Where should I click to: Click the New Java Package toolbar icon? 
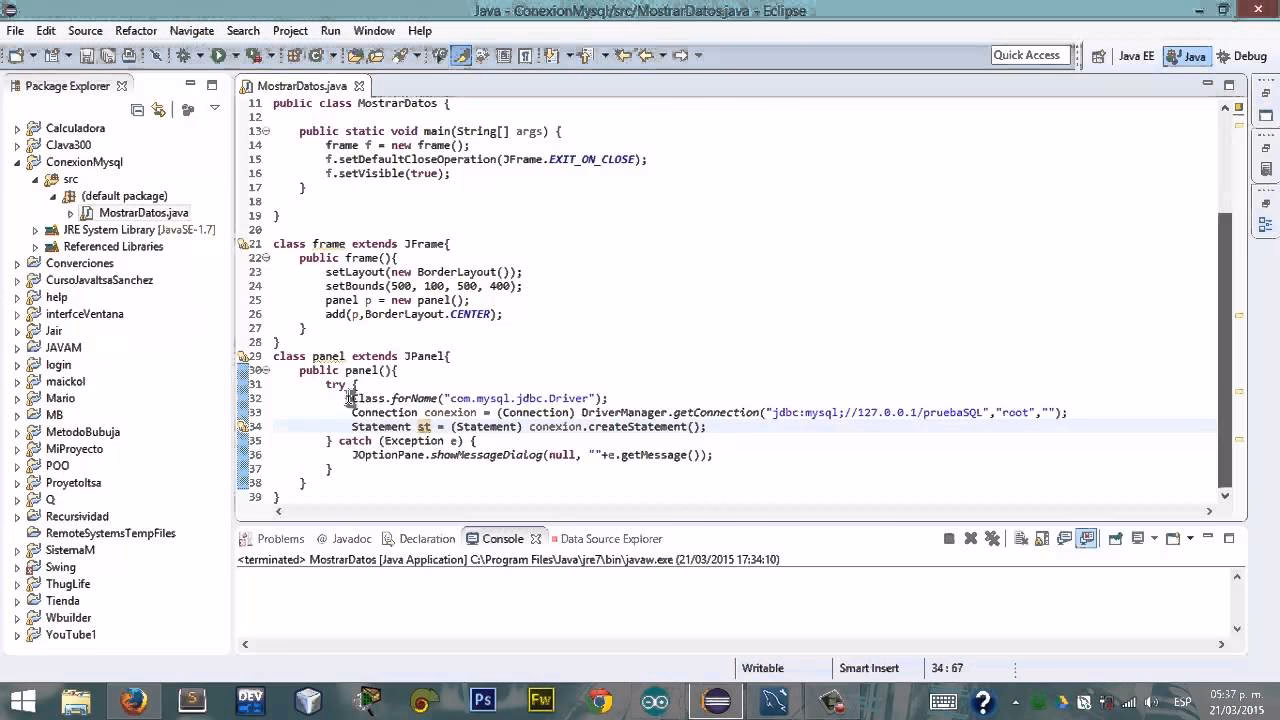point(293,55)
